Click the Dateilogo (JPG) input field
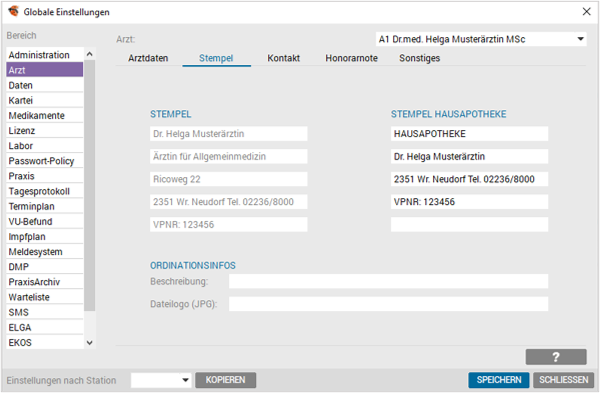 click(x=388, y=304)
